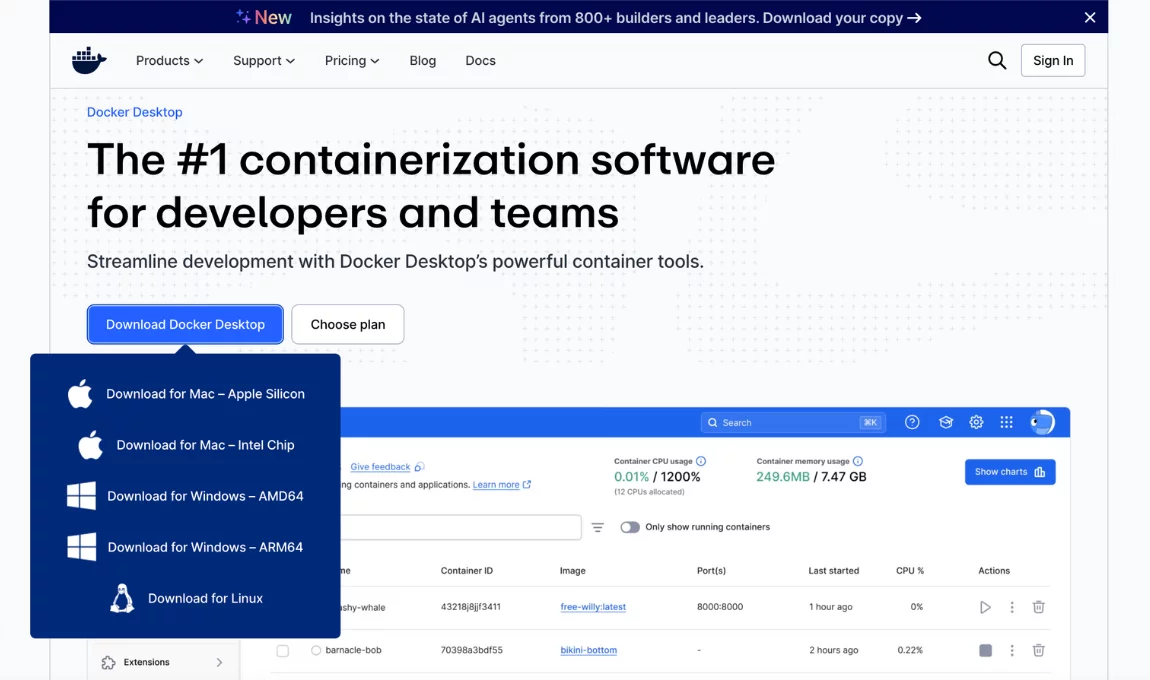Screen dimensions: 1150x680
Task: Click the Apple icon beside Intel Chip download
Action: click(90, 445)
